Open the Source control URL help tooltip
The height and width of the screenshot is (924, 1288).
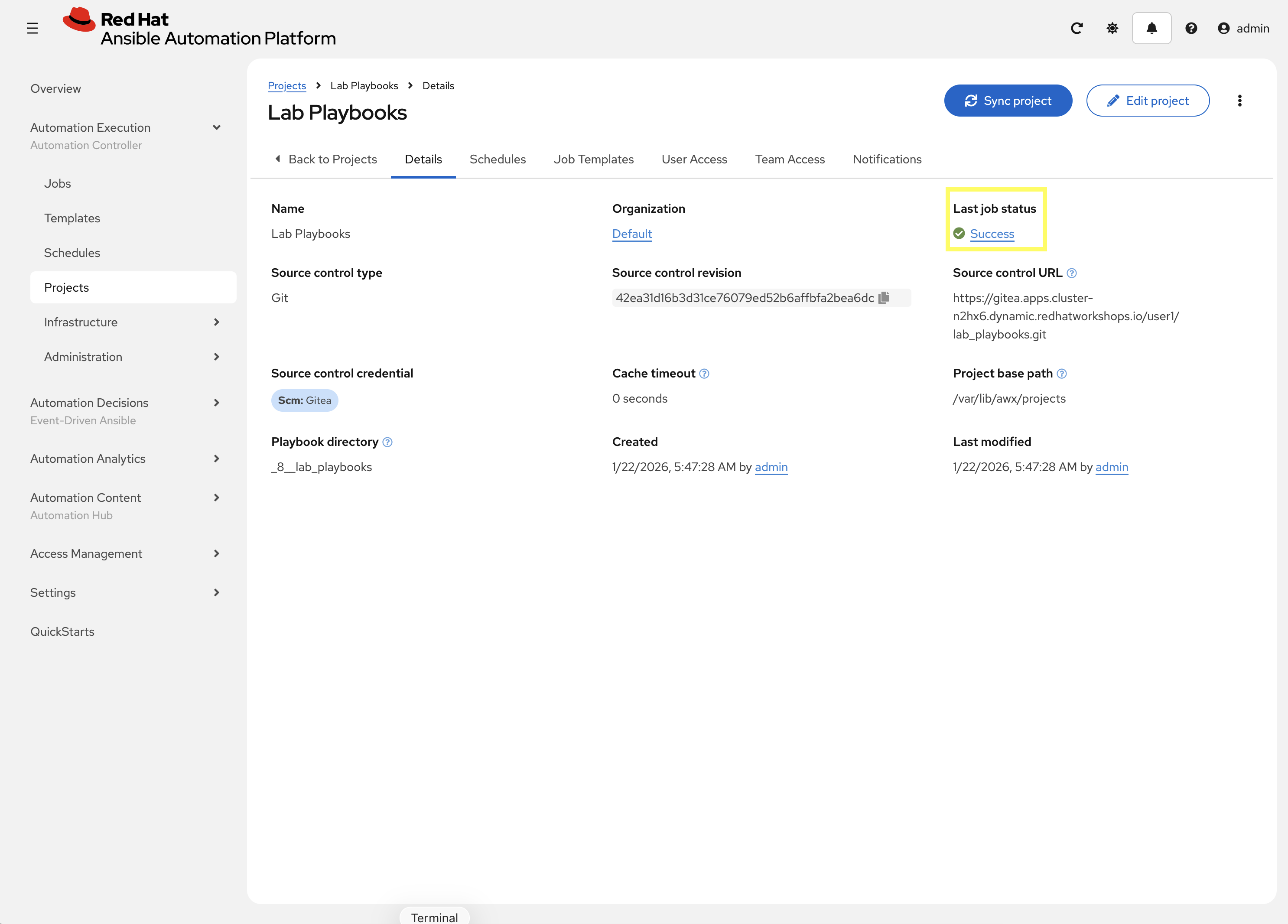click(x=1072, y=273)
